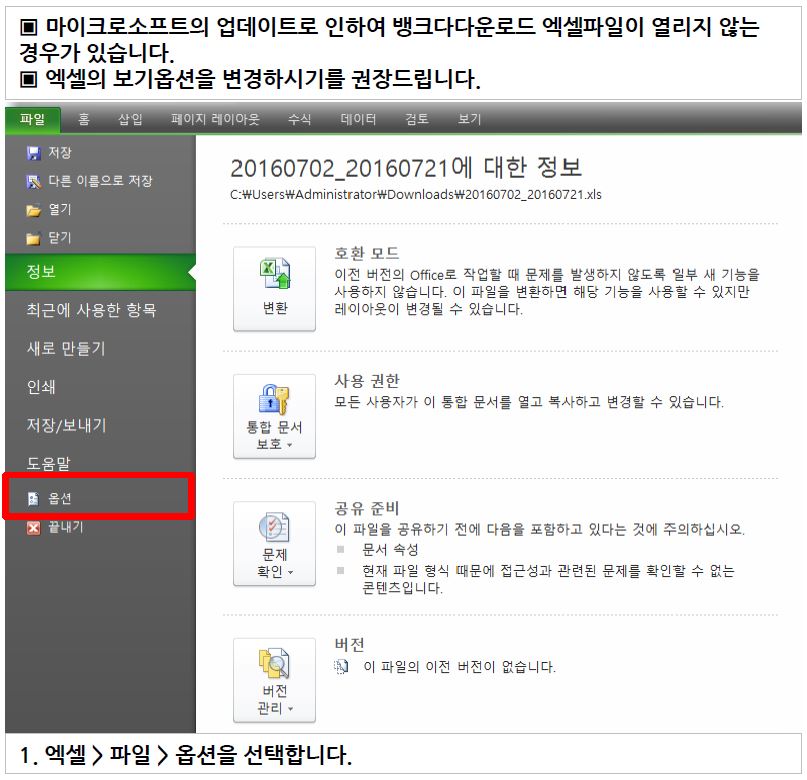Click the Exit (끝내기) red X icon
This screenshot has height=780, width=807.
pos(33,527)
